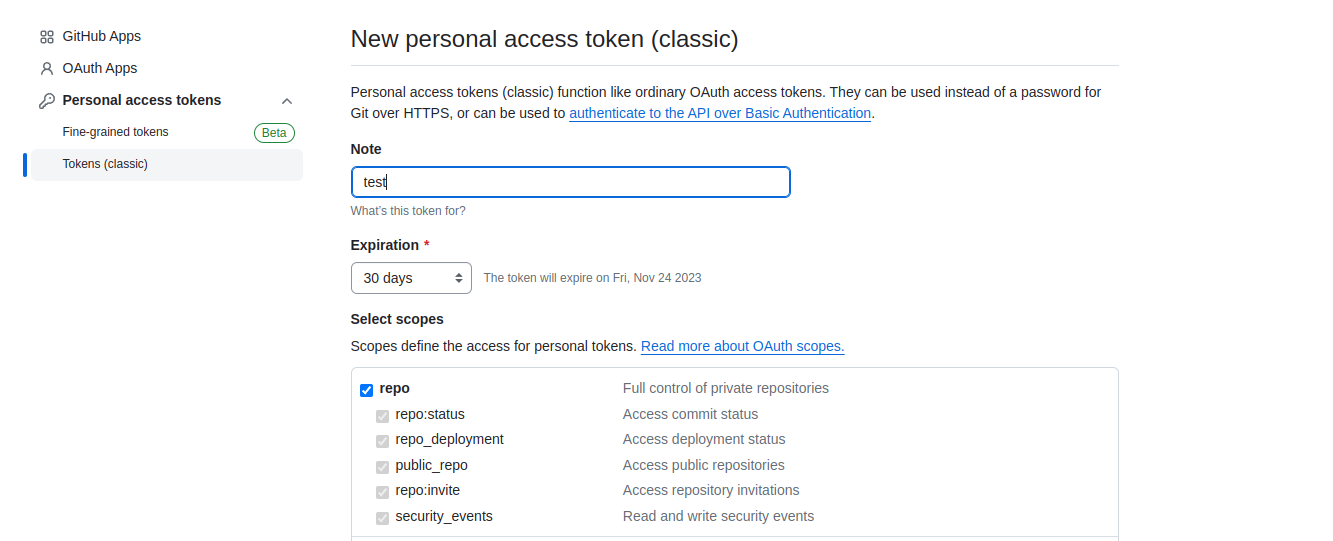Screen dimensions: 1333x541
Task: Open Read more about OAuth scopes link
Action: 743,346
